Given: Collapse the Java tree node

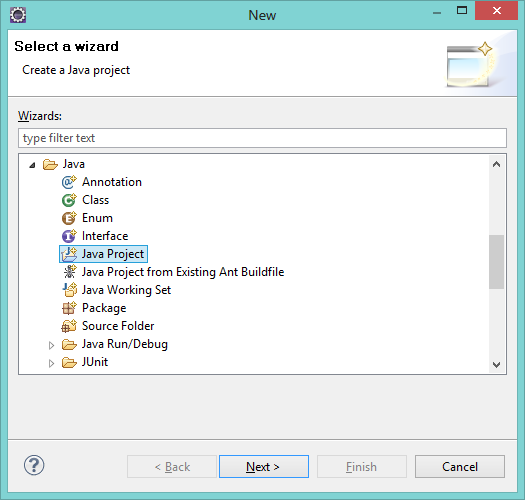Looking at the screenshot, I should (x=32, y=165).
